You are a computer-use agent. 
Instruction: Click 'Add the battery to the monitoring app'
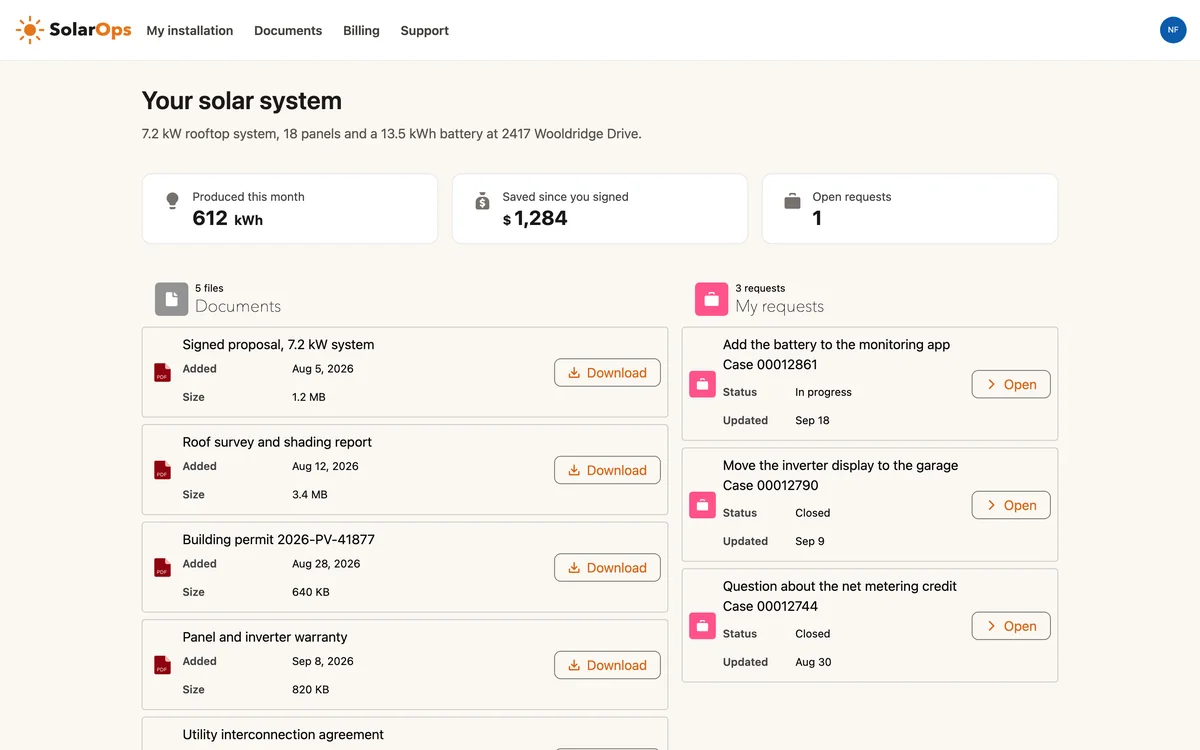(x=836, y=344)
